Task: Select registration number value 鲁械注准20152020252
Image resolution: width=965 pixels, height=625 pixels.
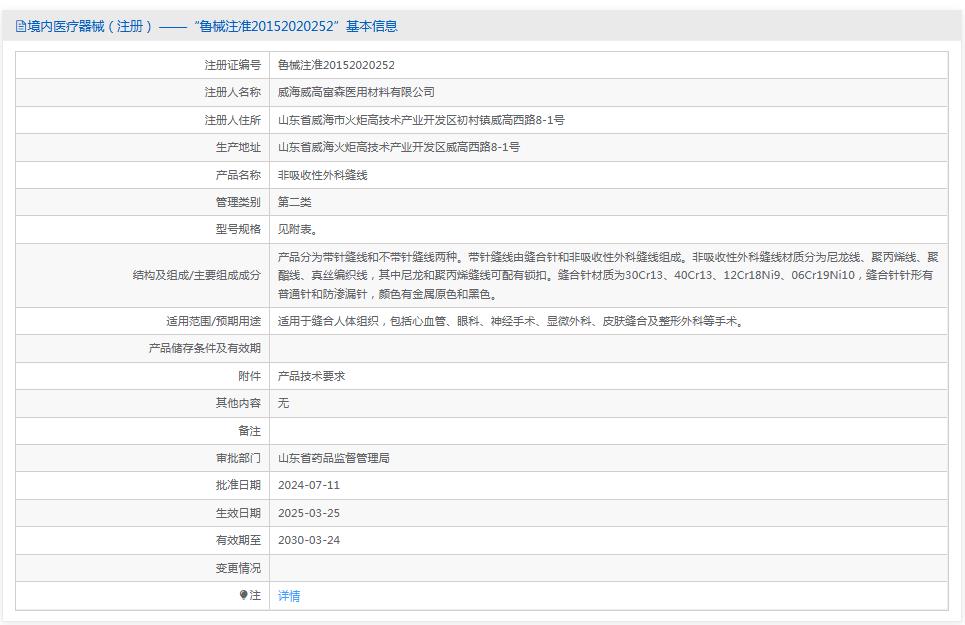Action: click(336, 65)
